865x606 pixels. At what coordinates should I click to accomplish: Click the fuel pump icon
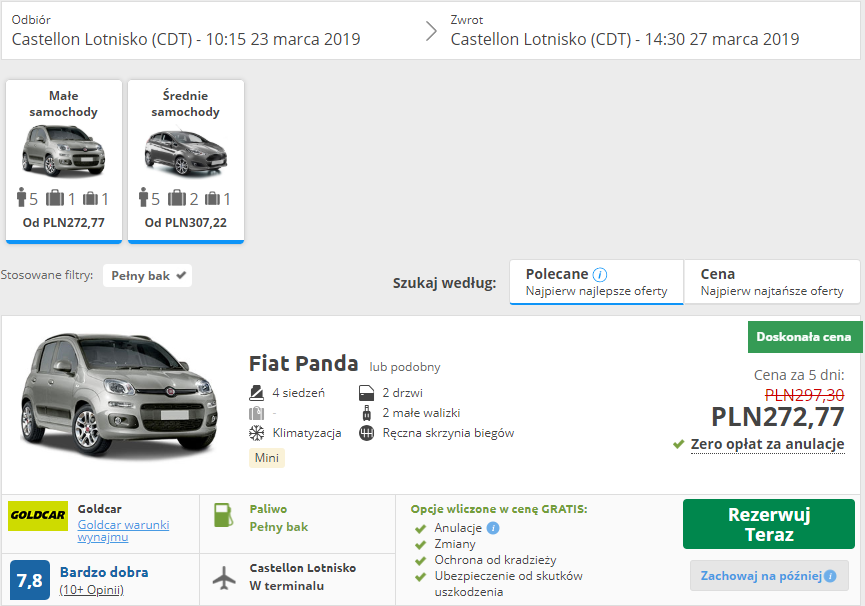pyautogui.click(x=223, y=516)
